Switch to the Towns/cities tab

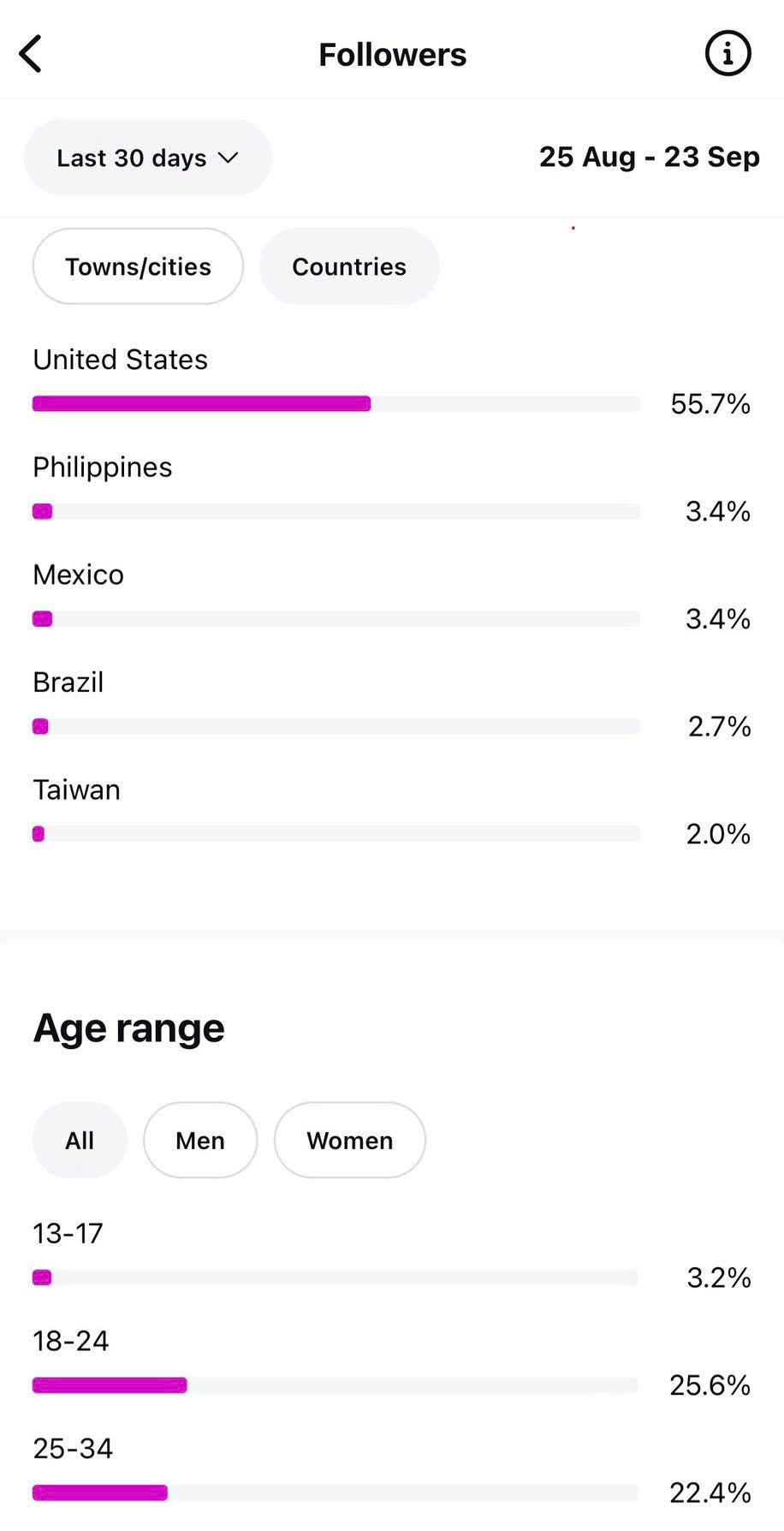click(x=138, y=266)
